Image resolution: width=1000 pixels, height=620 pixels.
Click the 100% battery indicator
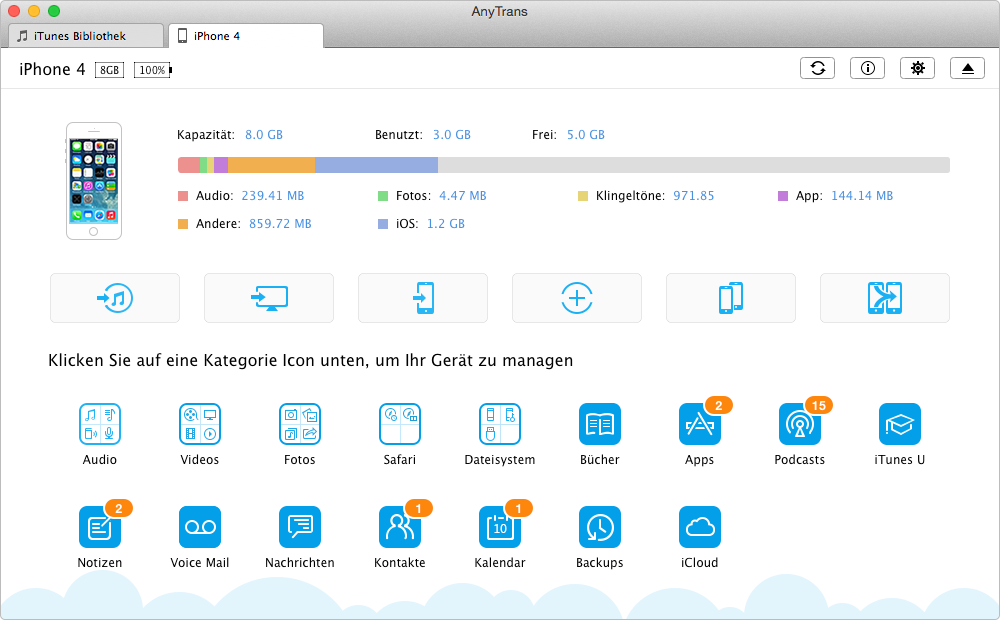point(152,70)
